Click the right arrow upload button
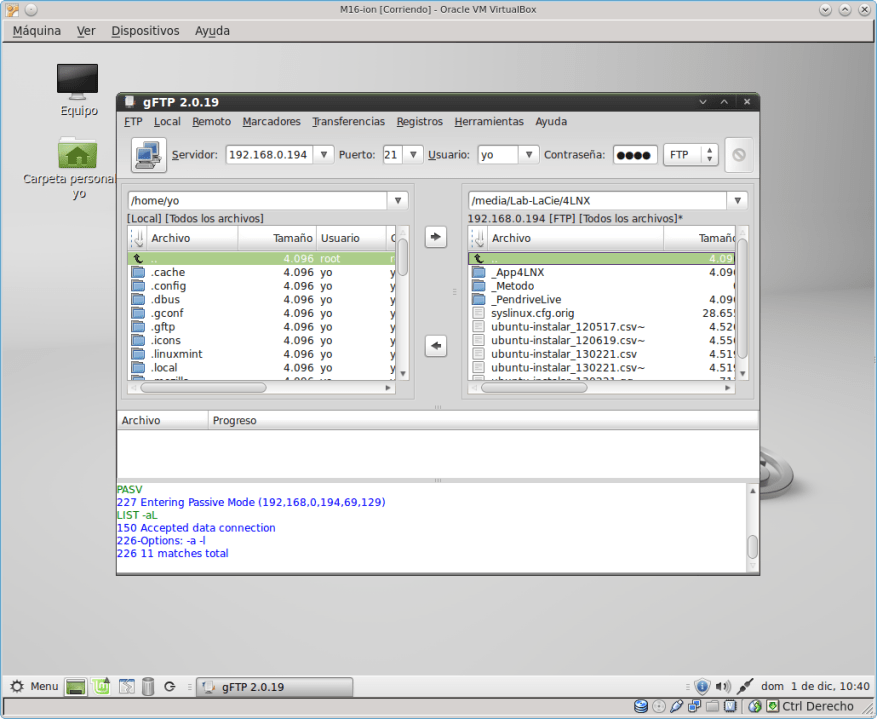 (435, 237)
